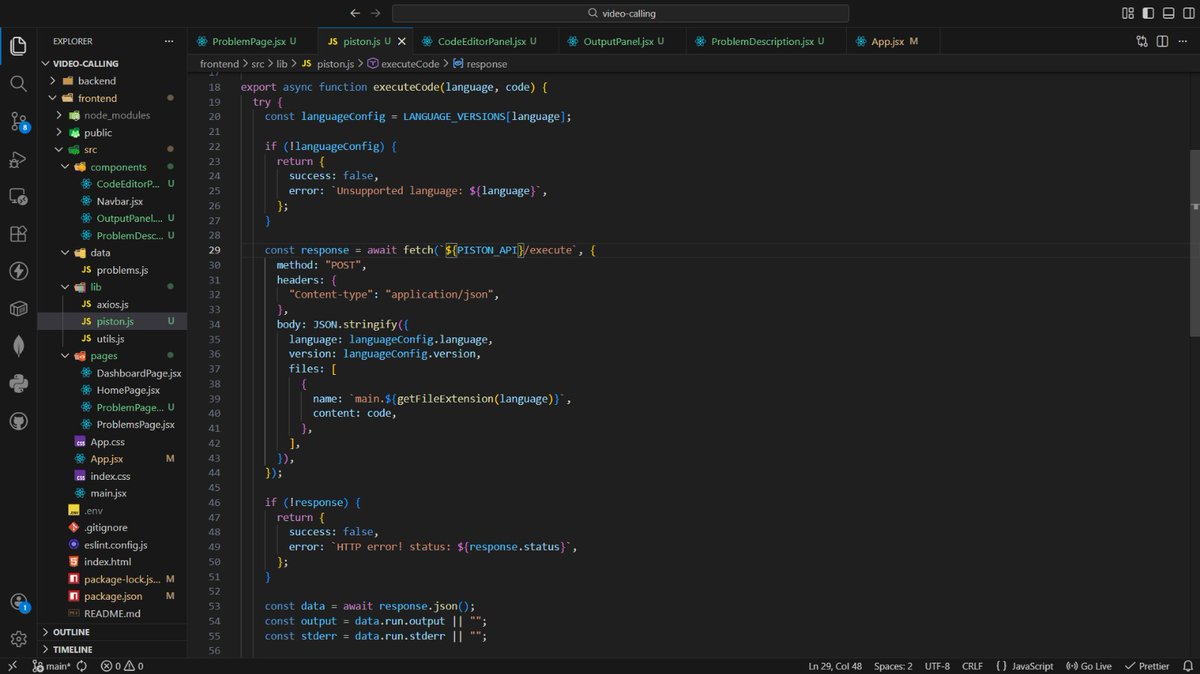Expand the node_modules folder
Screen dimensions: 1200x674
112,115
